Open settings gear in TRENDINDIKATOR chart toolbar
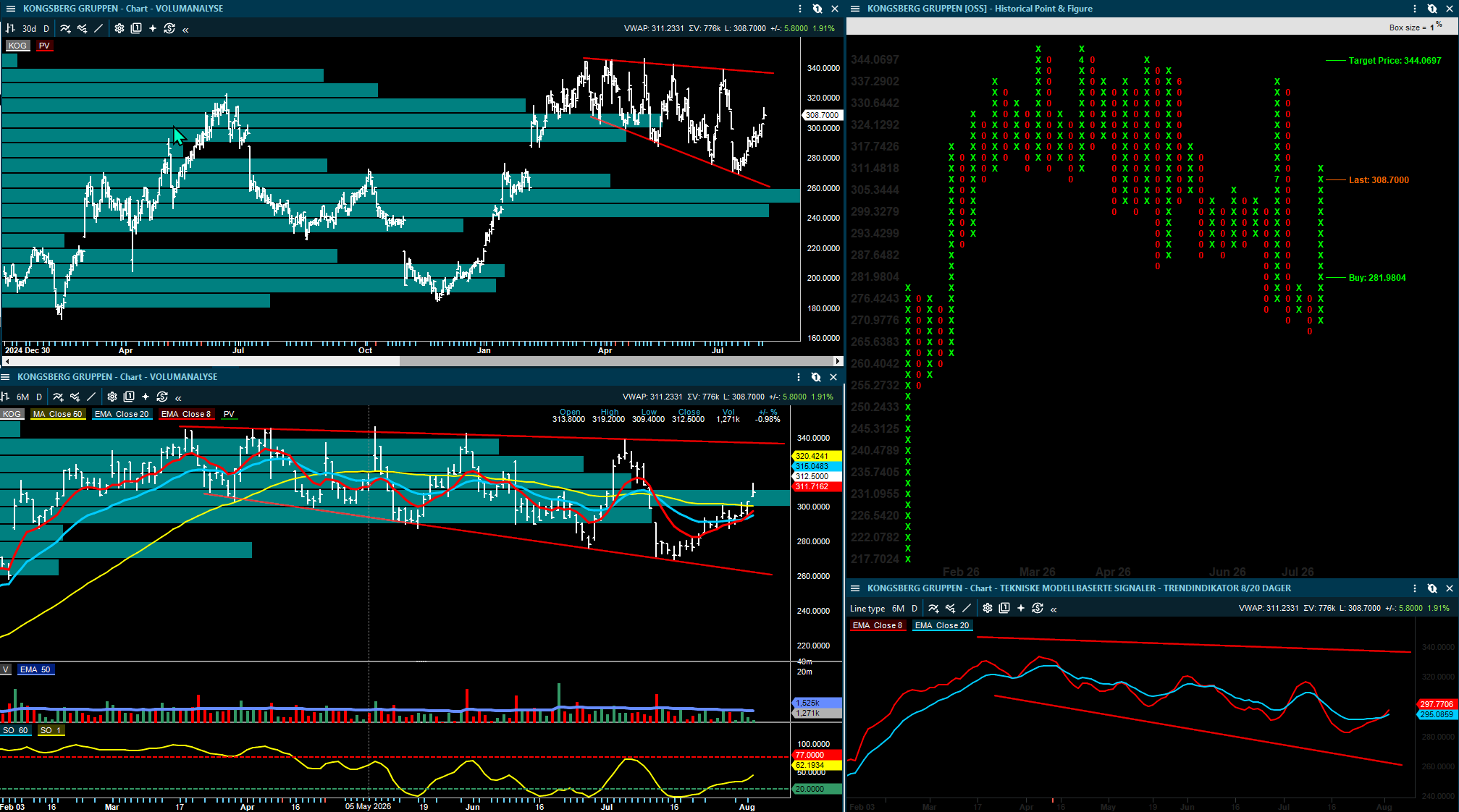The image size is (1459, 812). point(988,608)
